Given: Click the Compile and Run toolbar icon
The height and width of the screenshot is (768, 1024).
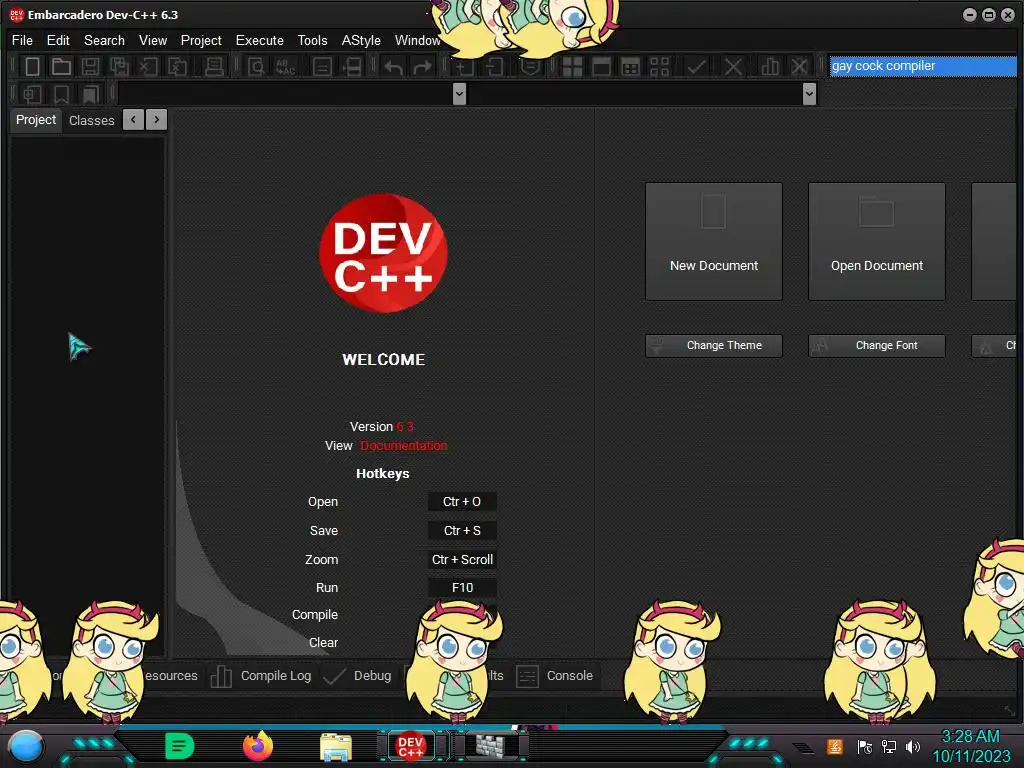Looking at the screenshot, I should click(630, 66).
